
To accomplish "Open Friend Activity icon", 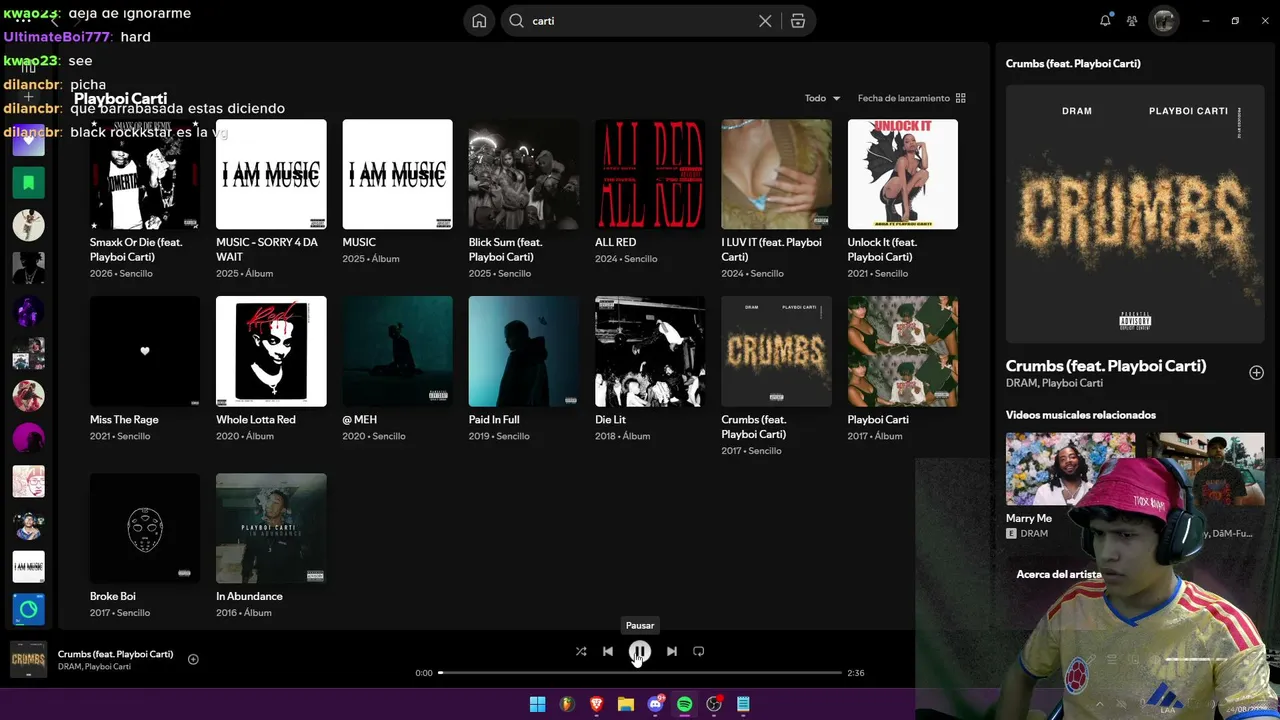I will click(x=1132, y=21).
